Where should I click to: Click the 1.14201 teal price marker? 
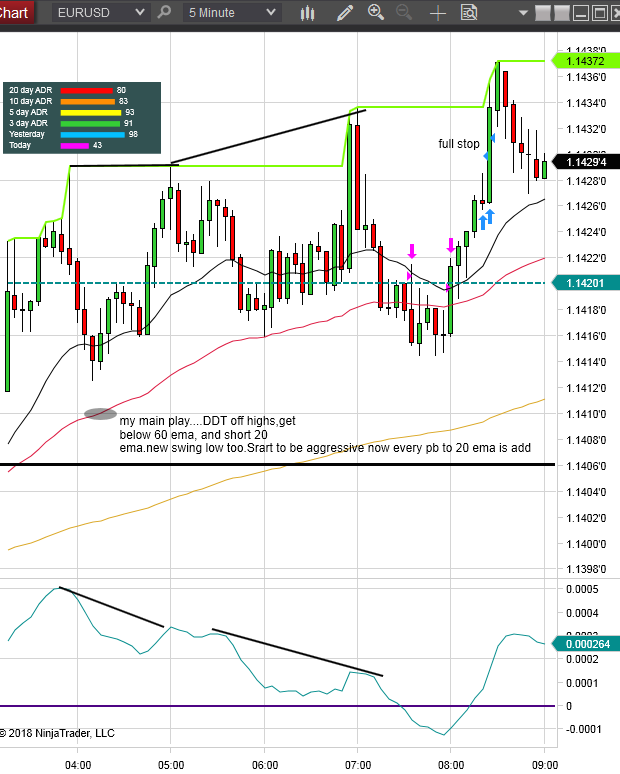coord(585,283)
